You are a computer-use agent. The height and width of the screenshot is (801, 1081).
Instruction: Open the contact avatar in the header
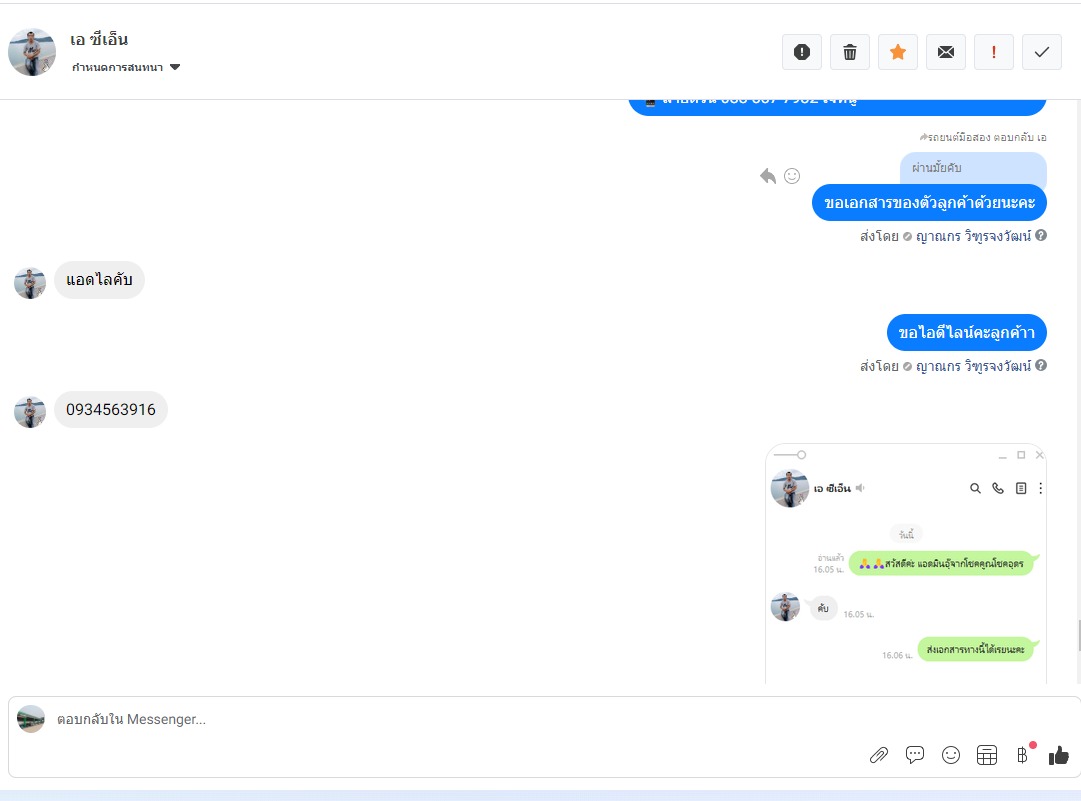[32, 52]
